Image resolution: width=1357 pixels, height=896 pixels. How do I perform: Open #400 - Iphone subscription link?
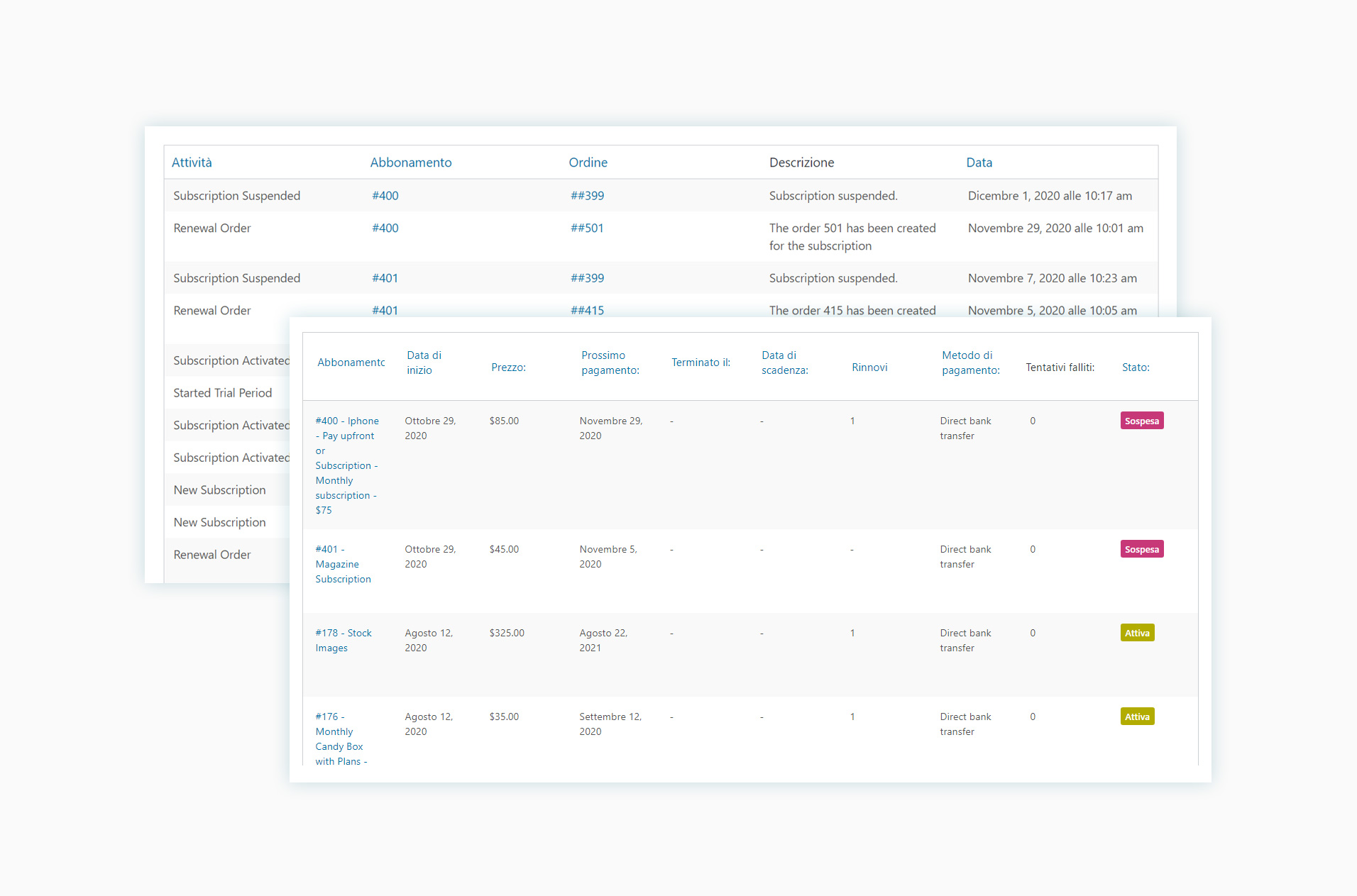[347, 465]
